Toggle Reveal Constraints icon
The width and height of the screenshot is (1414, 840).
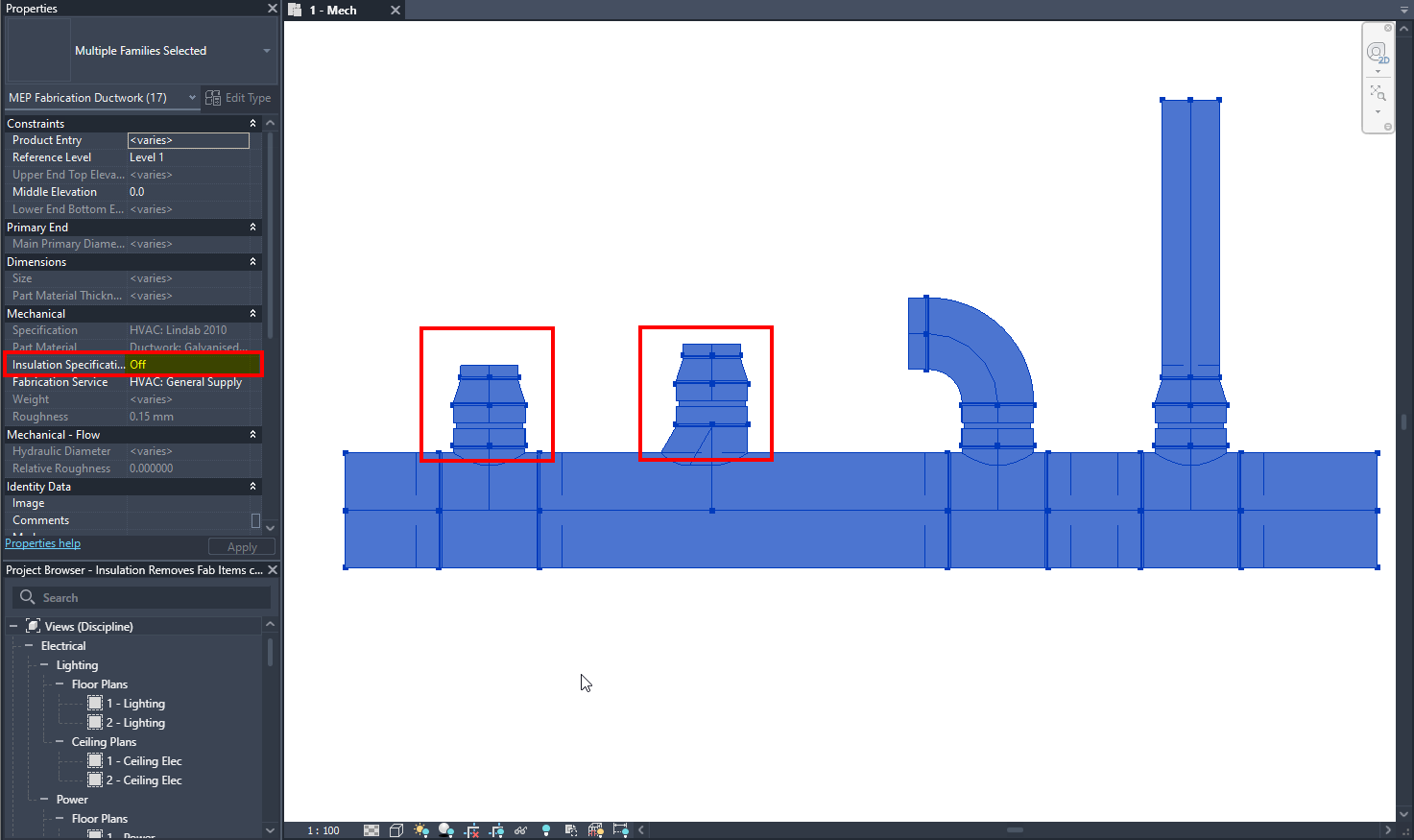coord(620,830)
